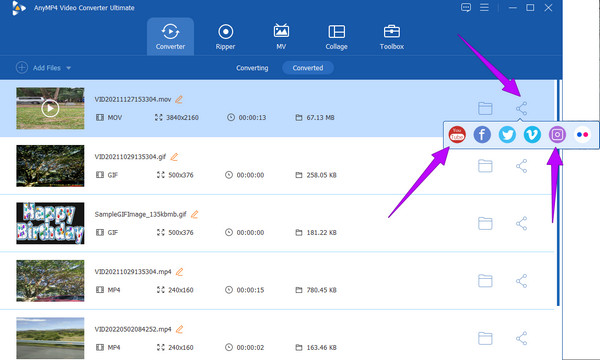The width and height of the screenshot is (600, 360).
Task: Click the 258.05 KB file size
Action: click(x=321, y=175)
